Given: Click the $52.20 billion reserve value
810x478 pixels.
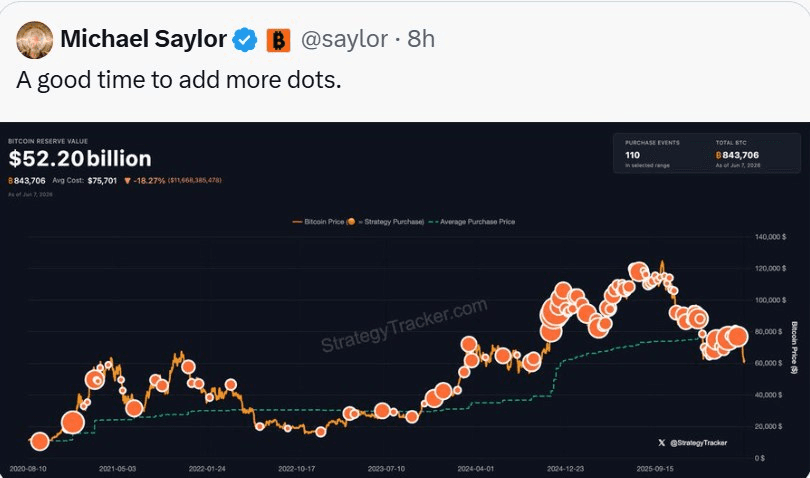Looking at the screenshot, I should click(x=80, y=159).
